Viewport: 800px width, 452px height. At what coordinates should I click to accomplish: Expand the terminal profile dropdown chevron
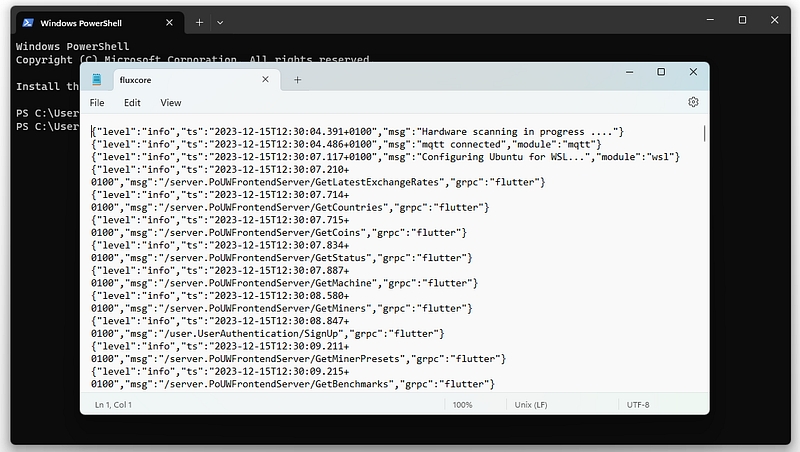(x=220, y=21)
